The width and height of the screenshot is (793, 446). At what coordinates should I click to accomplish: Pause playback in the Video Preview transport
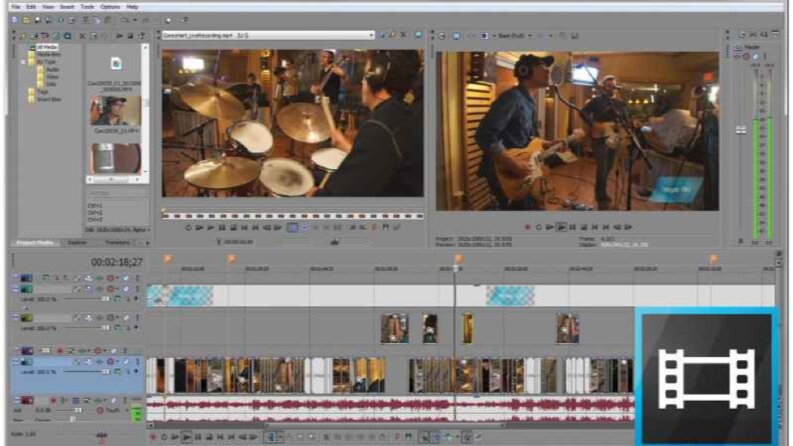[x=573, y=228]
